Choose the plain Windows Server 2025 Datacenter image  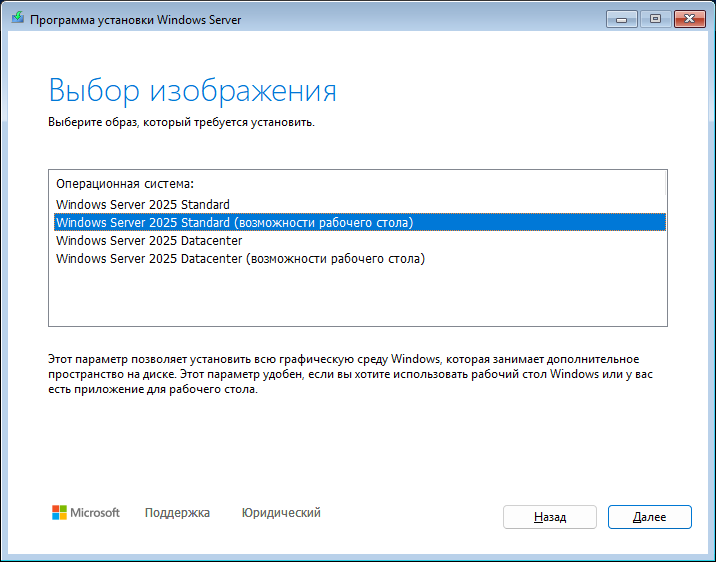[x=359, y=241]
